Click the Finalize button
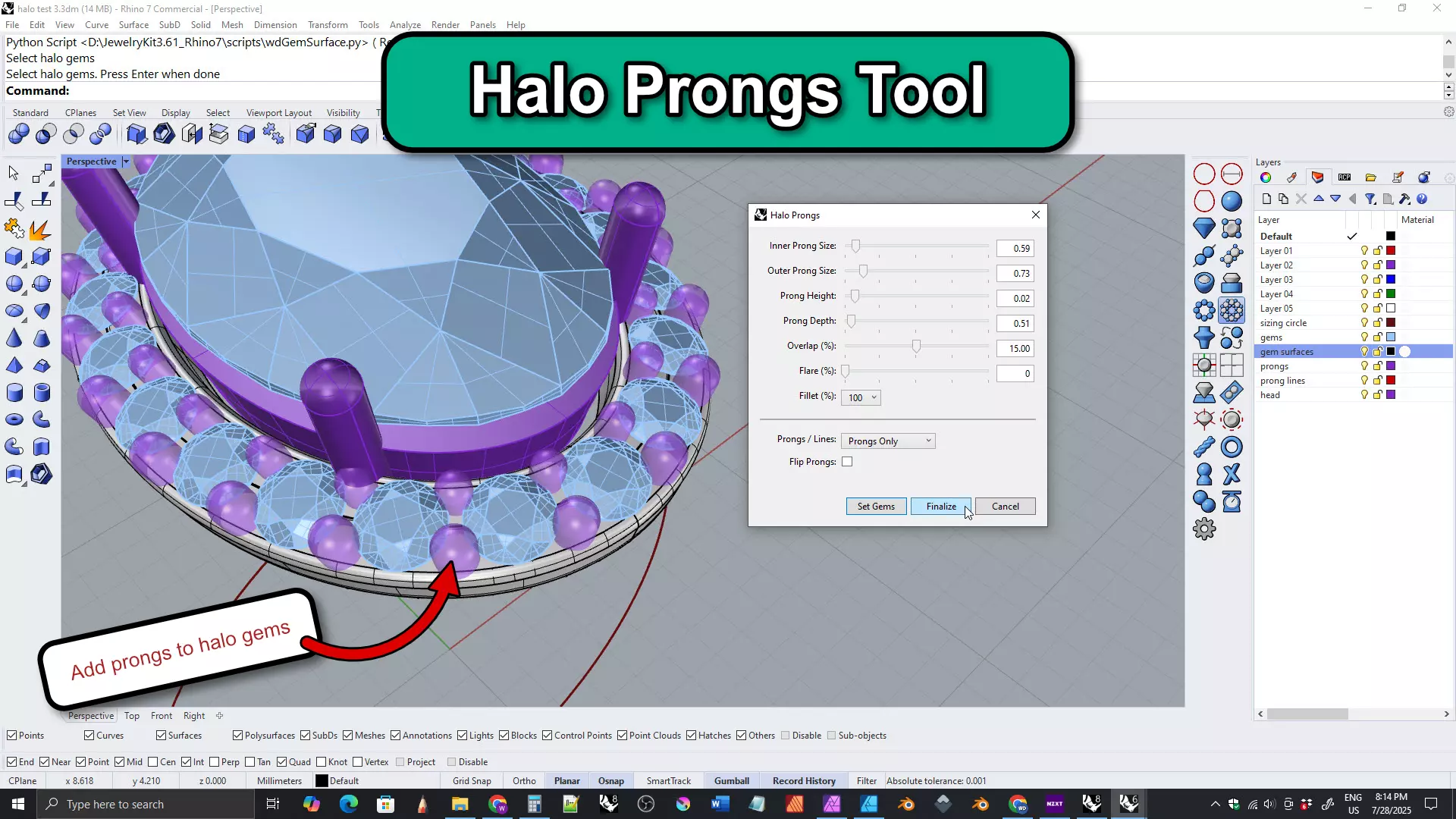 (x=940, y=507)
